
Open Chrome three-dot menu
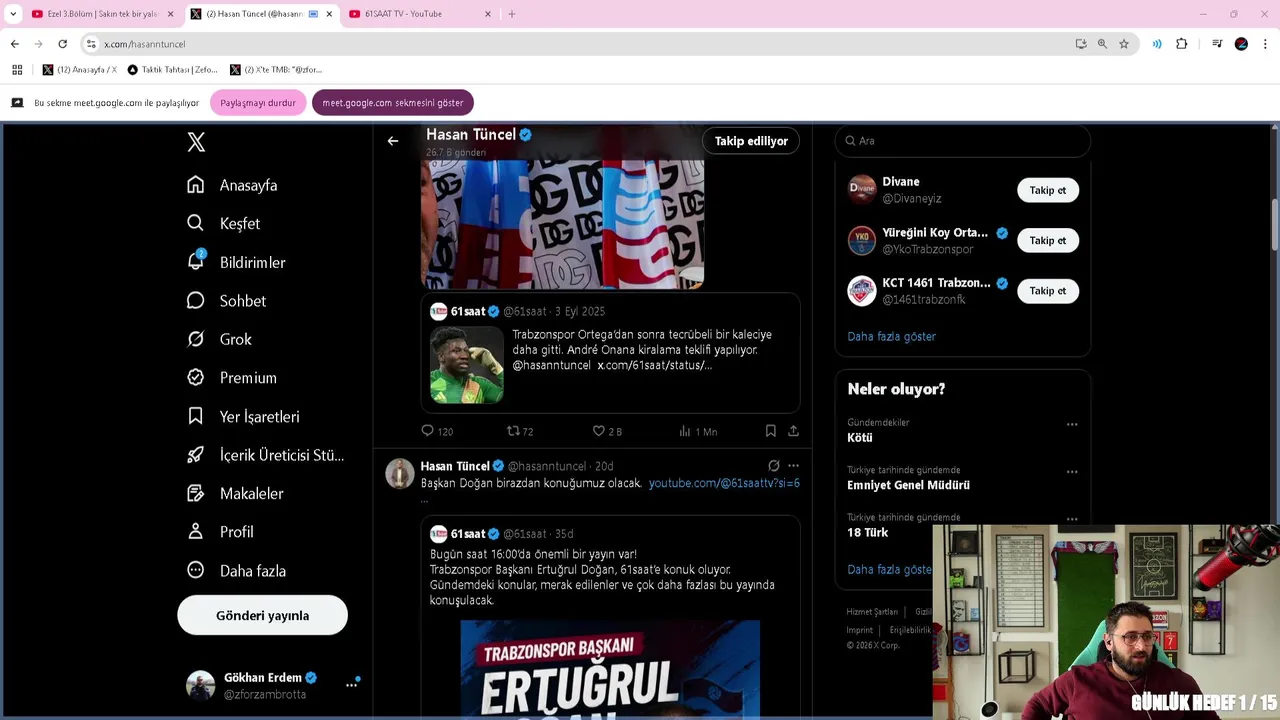tap(1265, 44)
